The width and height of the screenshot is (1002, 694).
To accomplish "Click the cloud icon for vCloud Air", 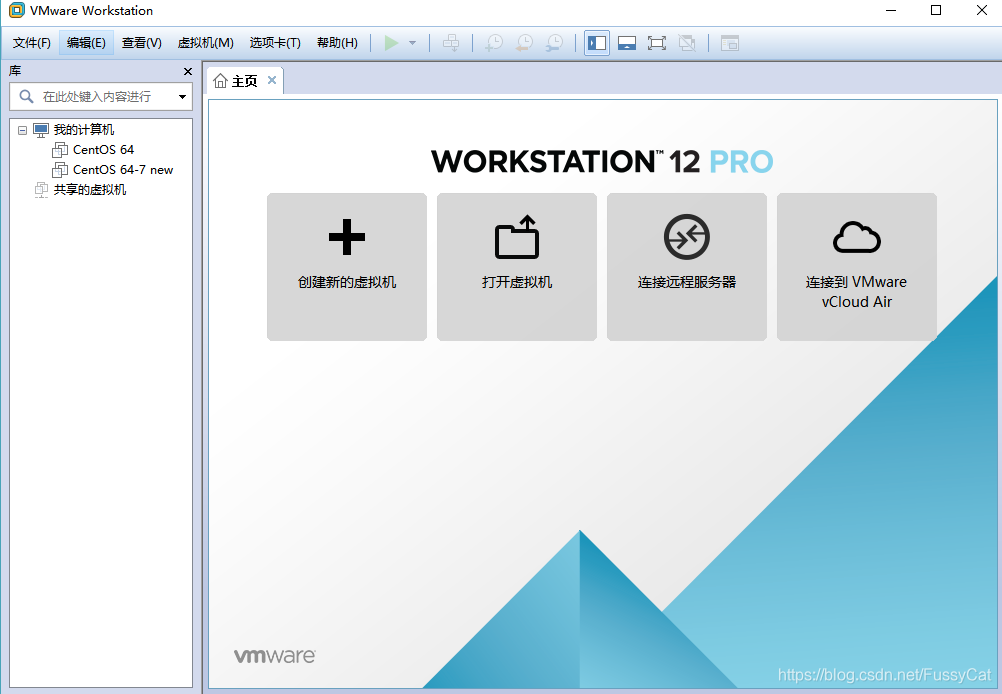I will point(857,237).
